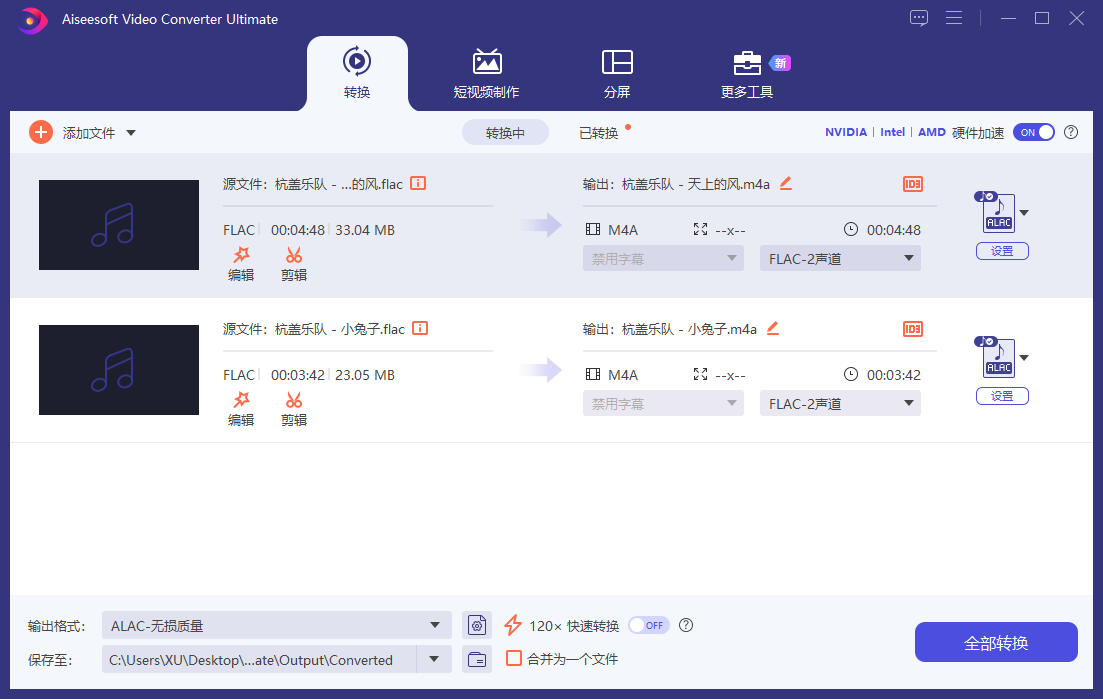
Task: Open 设置 settings for 小兔子 output
Action: (x=1002, y=395)
